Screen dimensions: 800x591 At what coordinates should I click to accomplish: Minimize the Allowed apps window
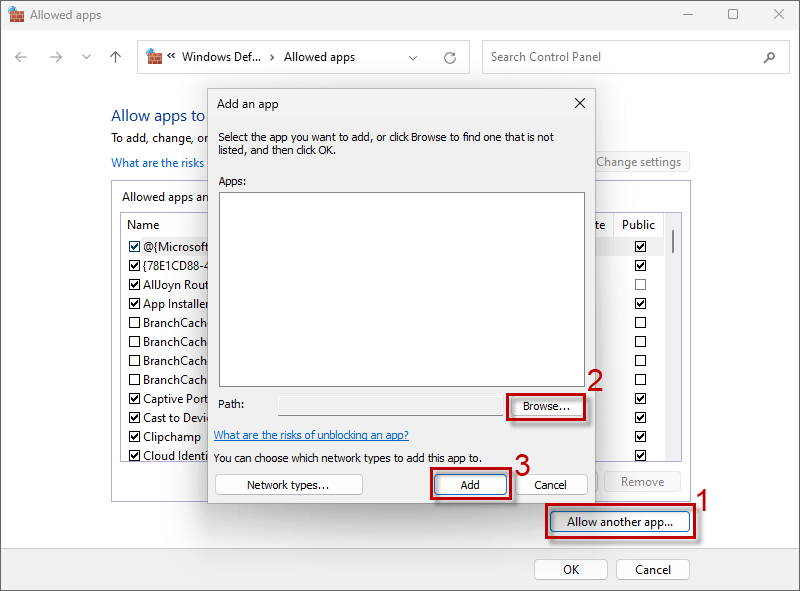(x=688, y=14)
